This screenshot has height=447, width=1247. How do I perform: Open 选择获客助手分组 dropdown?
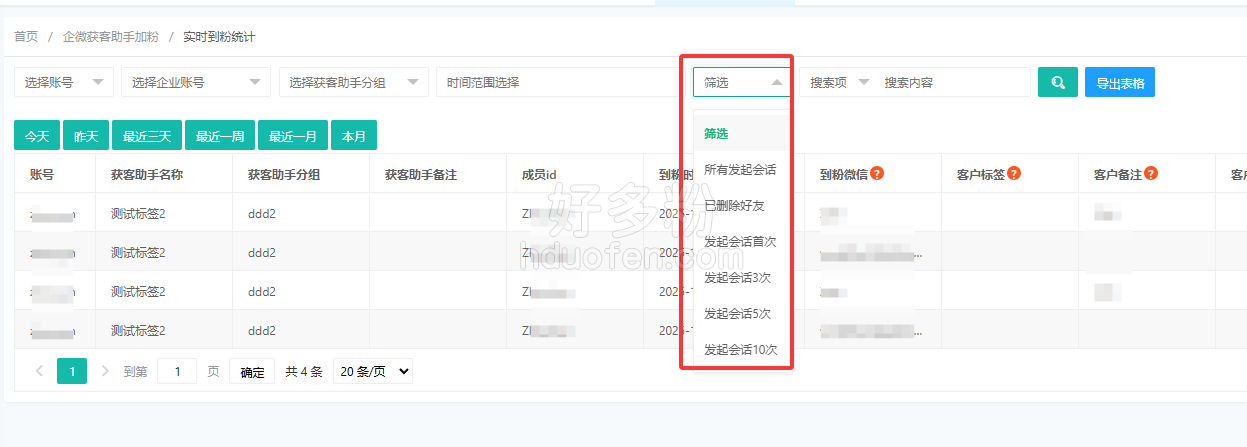click(x=354, y=82)
